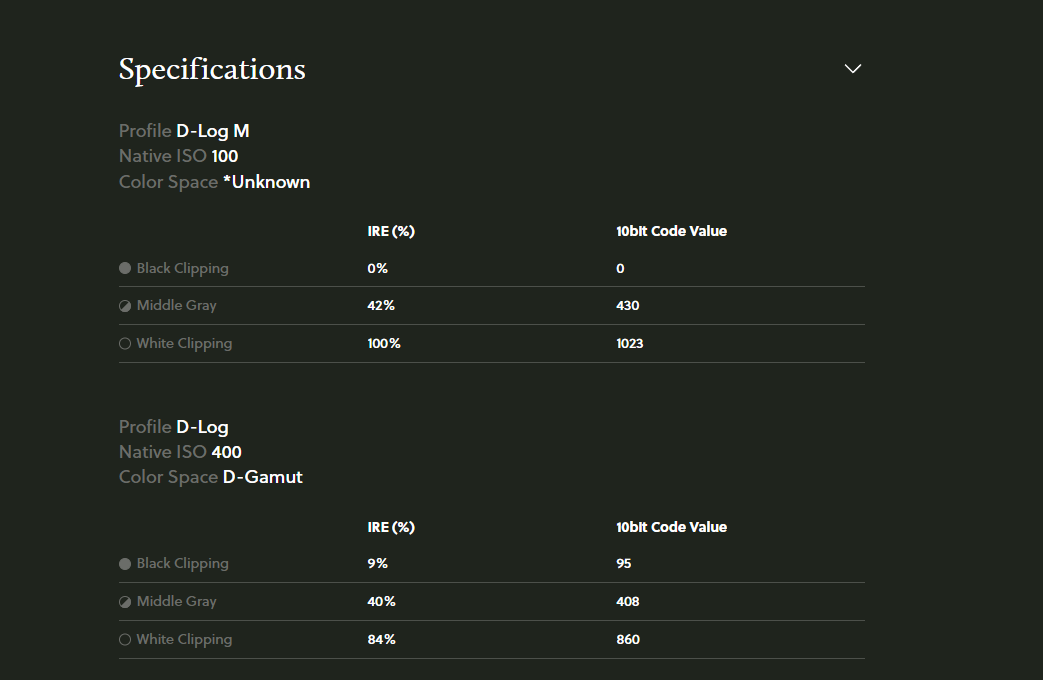Viewport: 1043px width, 680px height.
Task: Select the 9% black clipping IRE value
Action: click(x=378, y=563)
